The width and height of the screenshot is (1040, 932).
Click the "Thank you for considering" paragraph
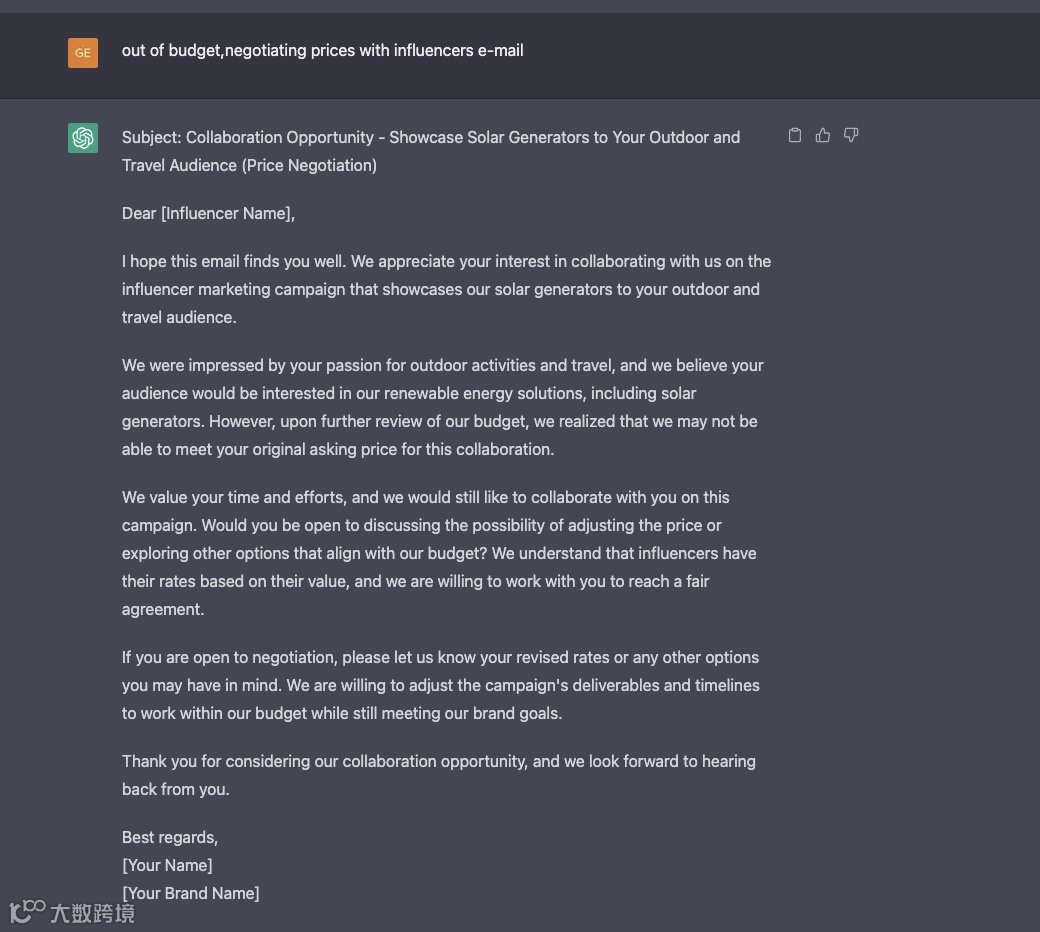(438, 775)
